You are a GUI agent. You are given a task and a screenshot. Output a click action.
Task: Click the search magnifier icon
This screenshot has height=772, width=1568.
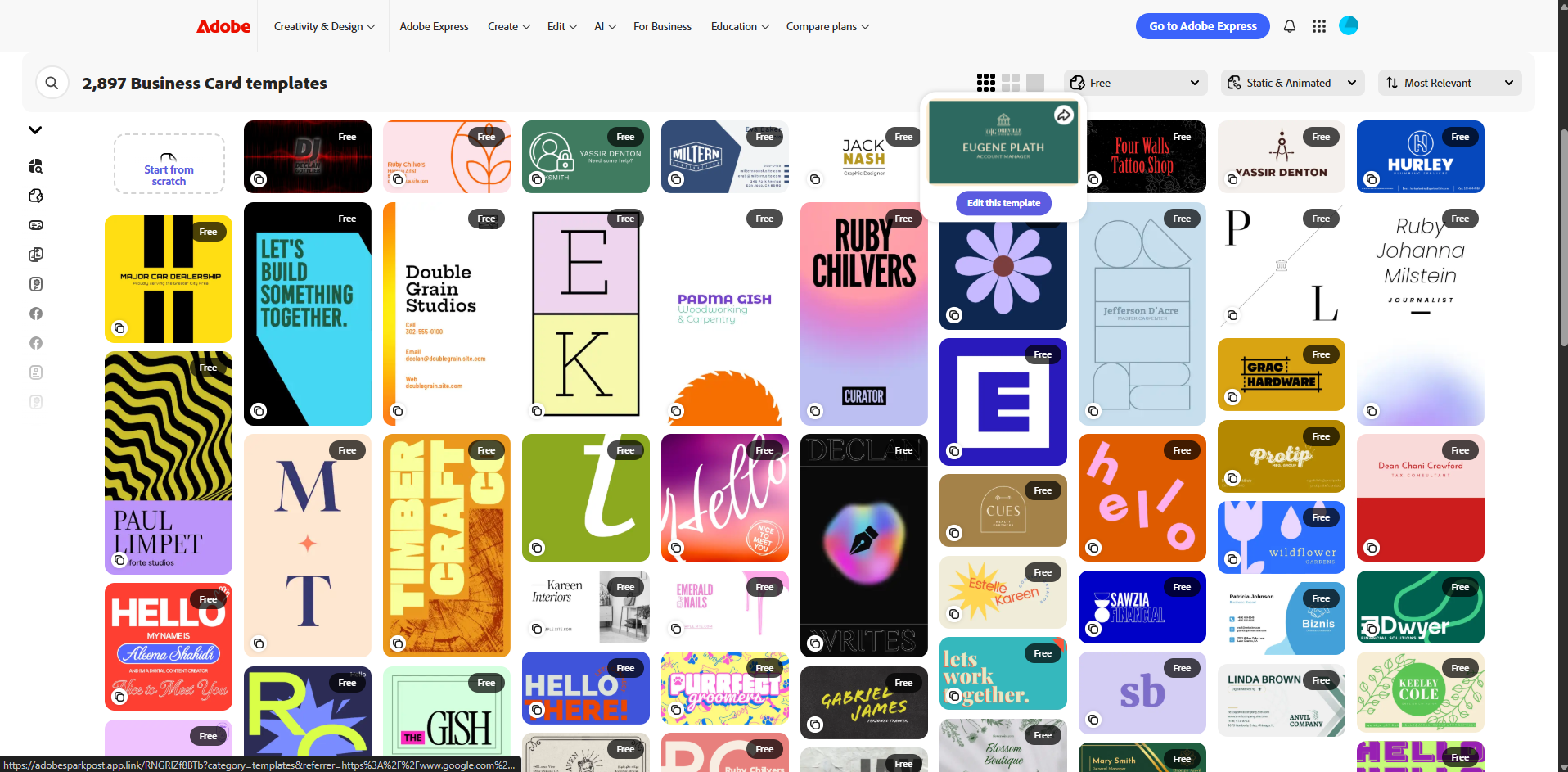(52, 83)
